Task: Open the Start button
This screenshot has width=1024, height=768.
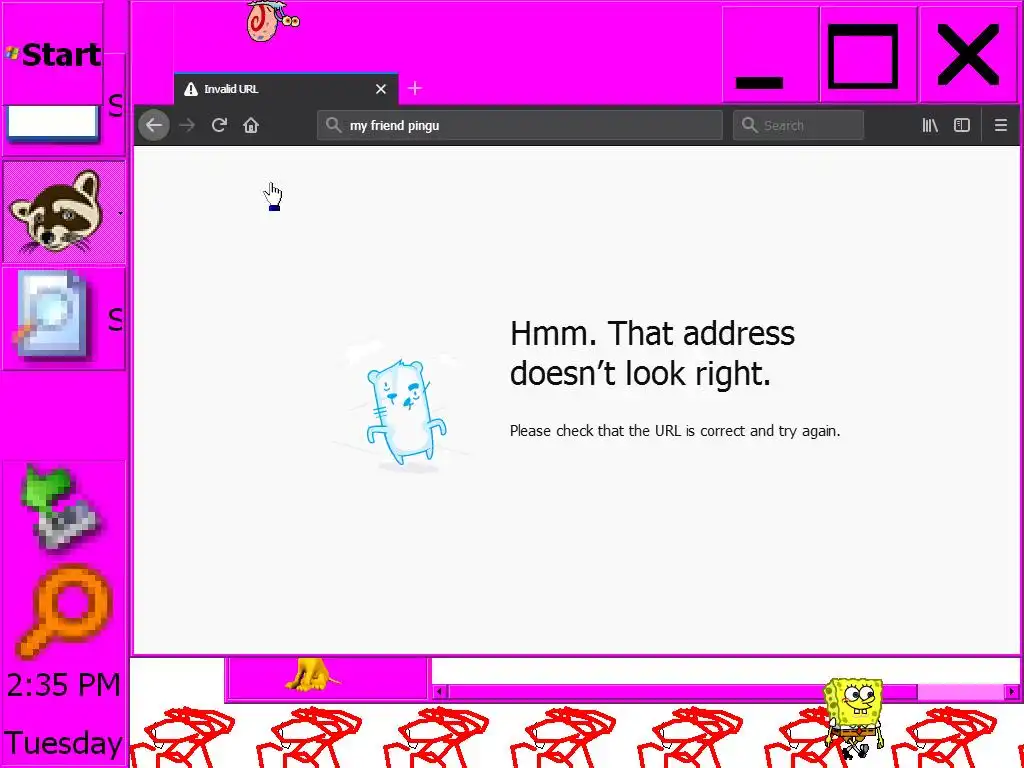Action: pyautogui.click(x=54, y=54)
